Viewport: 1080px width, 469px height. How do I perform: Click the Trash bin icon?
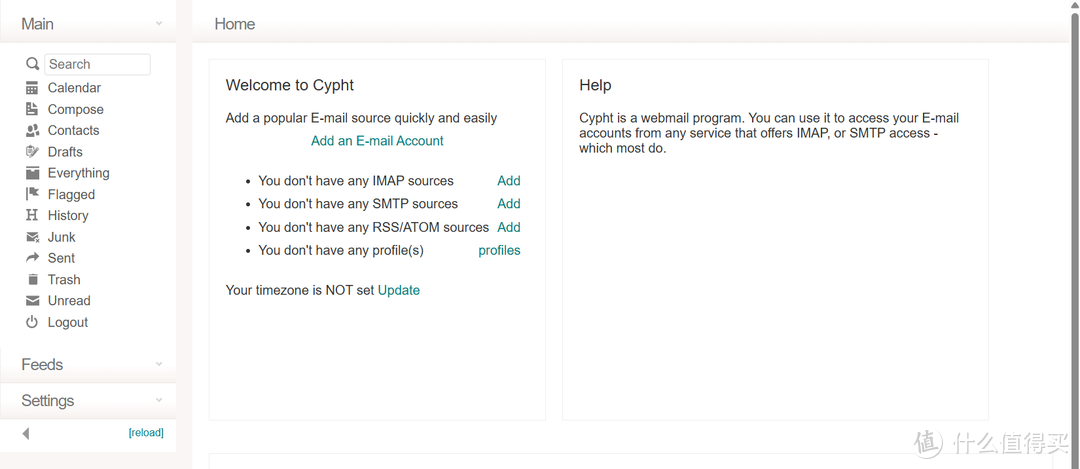32,280
